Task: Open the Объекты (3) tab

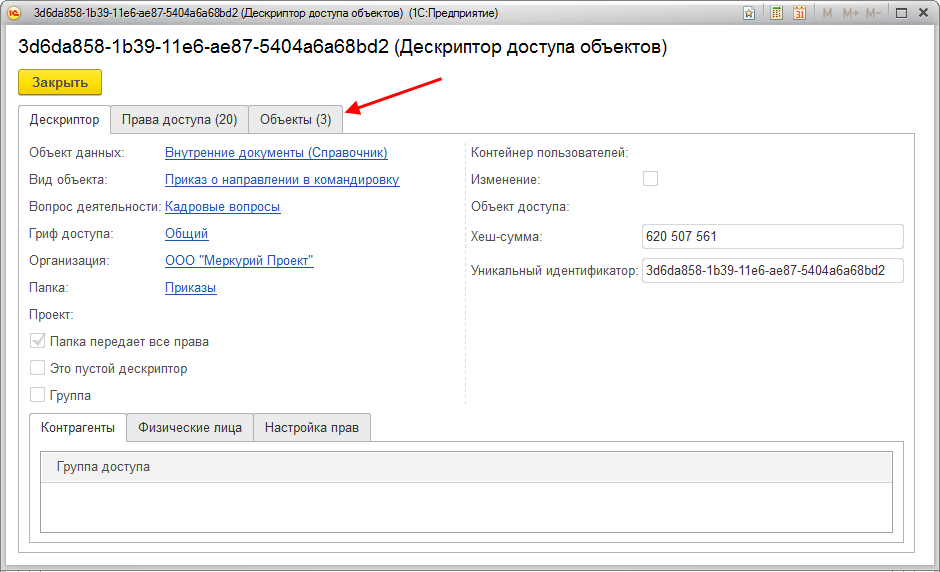Action: click(295, 120)
